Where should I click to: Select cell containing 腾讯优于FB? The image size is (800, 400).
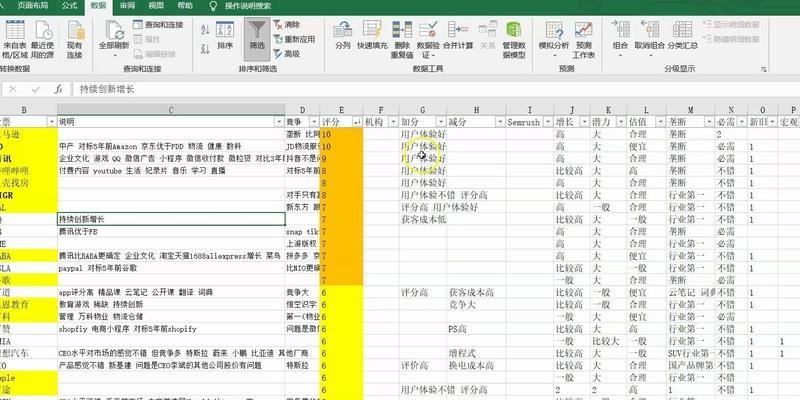[x=171, y=232]
